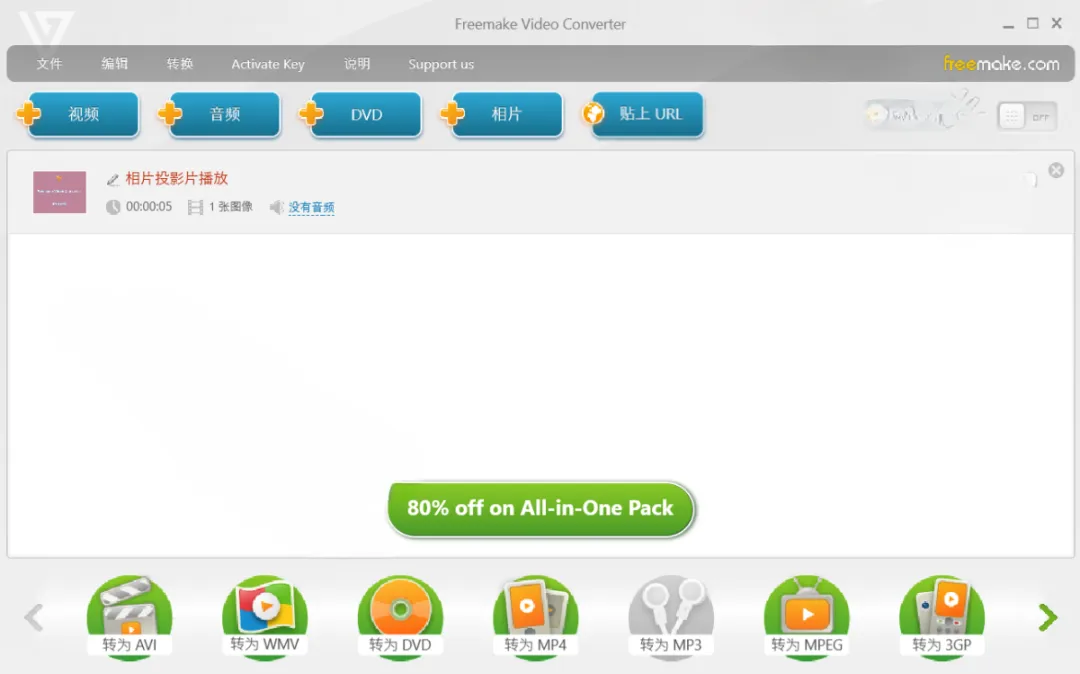Screen dimensions: 1080x674
Task: Convert to AVI format
Action: tap(129, 618)
